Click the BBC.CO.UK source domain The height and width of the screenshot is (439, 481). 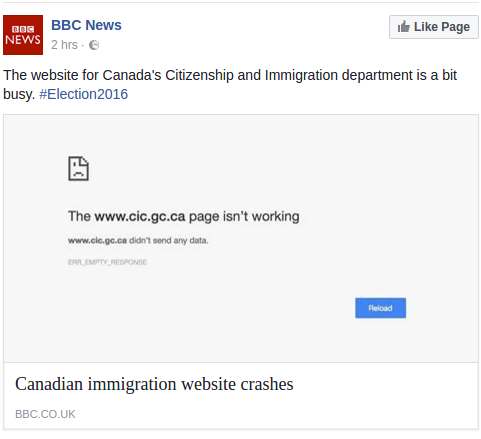point(45,414)
